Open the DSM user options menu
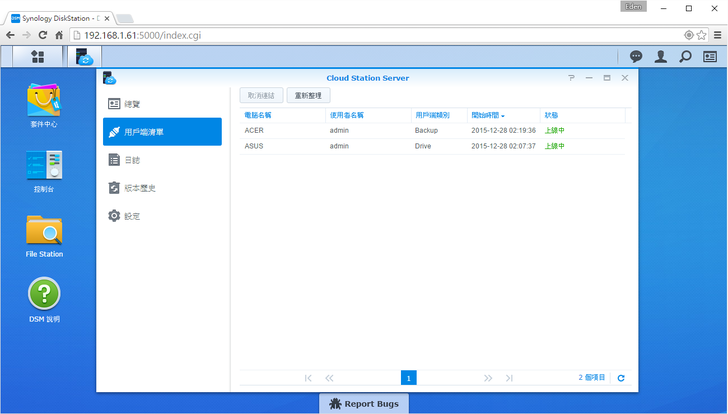This screenshot has height=414, width=728. click(661, 57)
